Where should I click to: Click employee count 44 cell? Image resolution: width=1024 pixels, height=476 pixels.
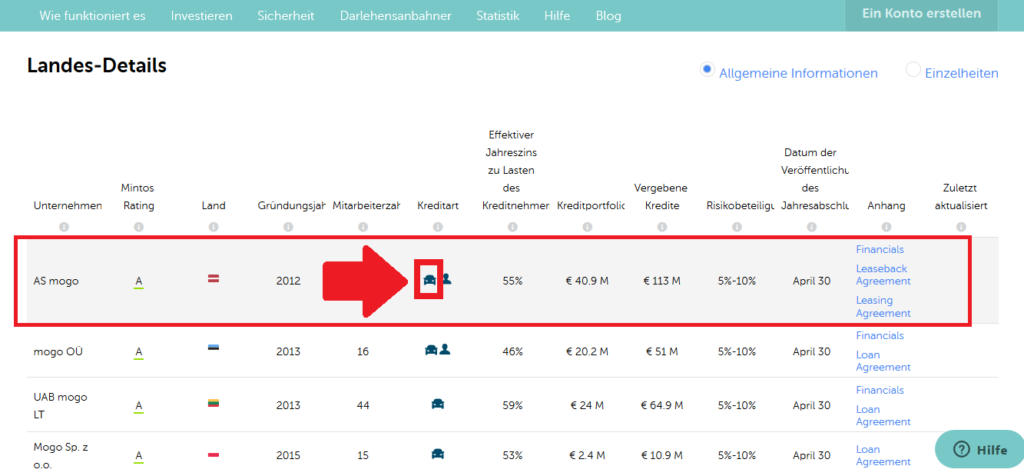click(x=363, y=405)
